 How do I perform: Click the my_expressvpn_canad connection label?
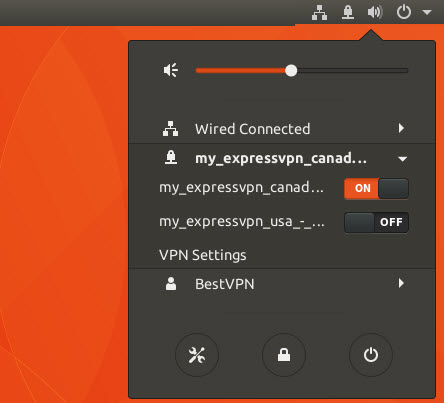click(241, 188)
